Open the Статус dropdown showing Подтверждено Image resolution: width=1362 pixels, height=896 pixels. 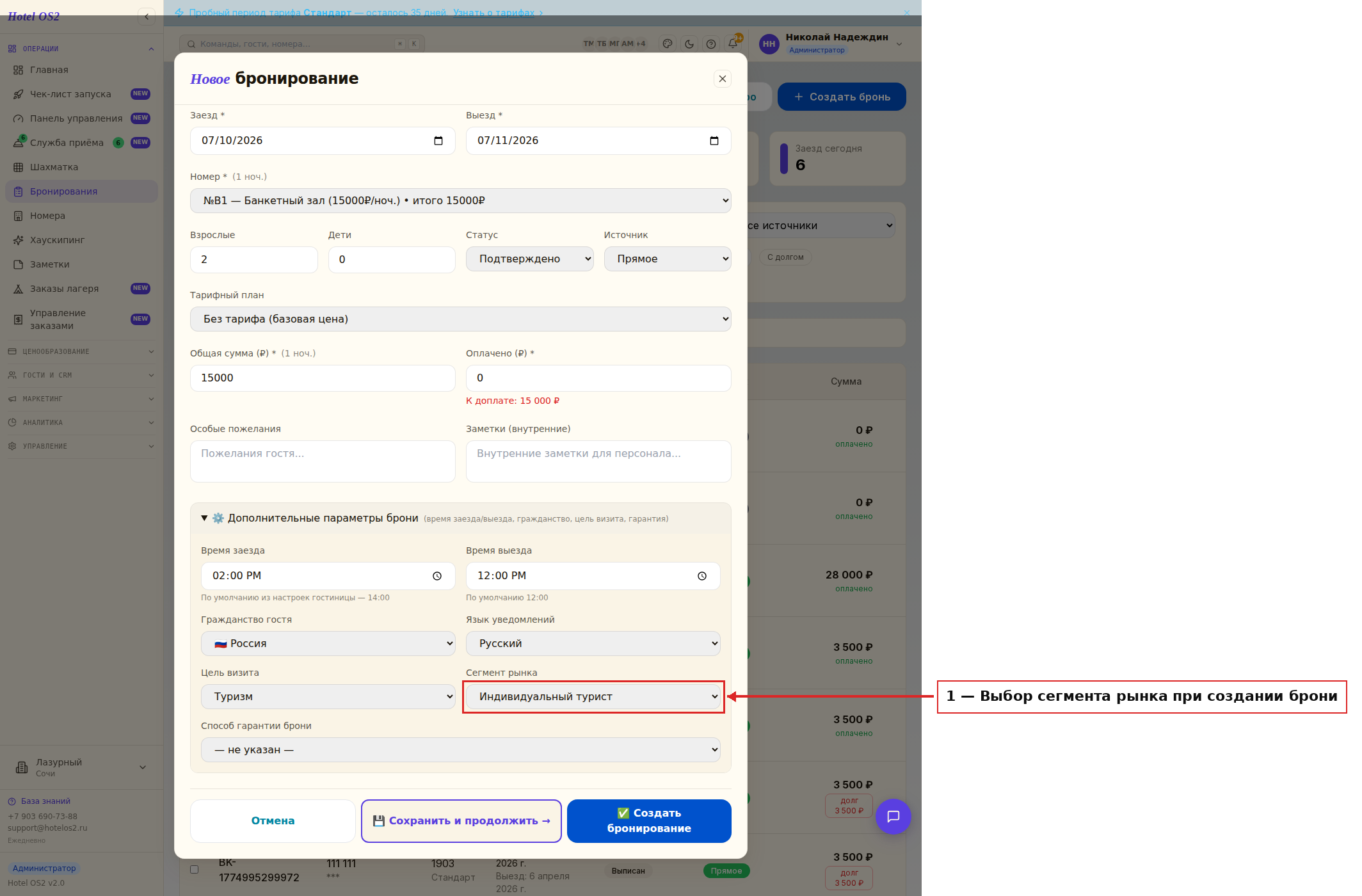click(x=529, y=259)
